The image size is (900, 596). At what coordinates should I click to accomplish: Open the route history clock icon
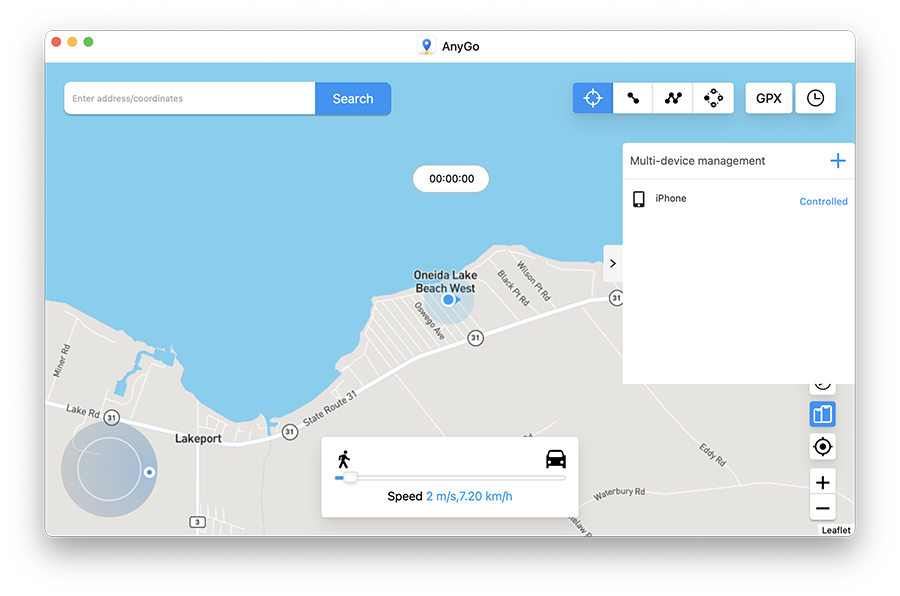pos(815,97)
